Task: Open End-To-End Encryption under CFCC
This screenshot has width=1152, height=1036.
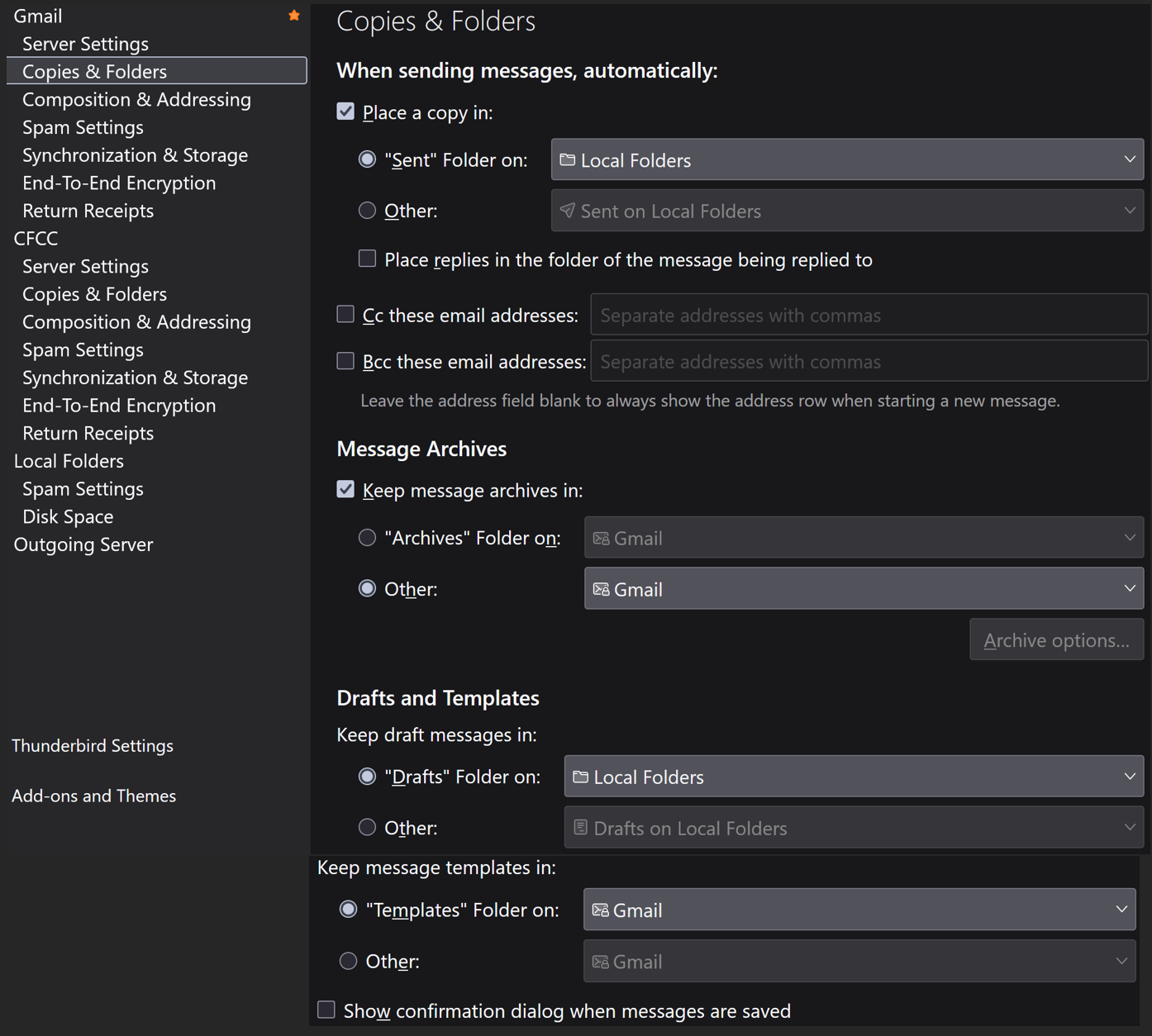Action: [119, 405]
